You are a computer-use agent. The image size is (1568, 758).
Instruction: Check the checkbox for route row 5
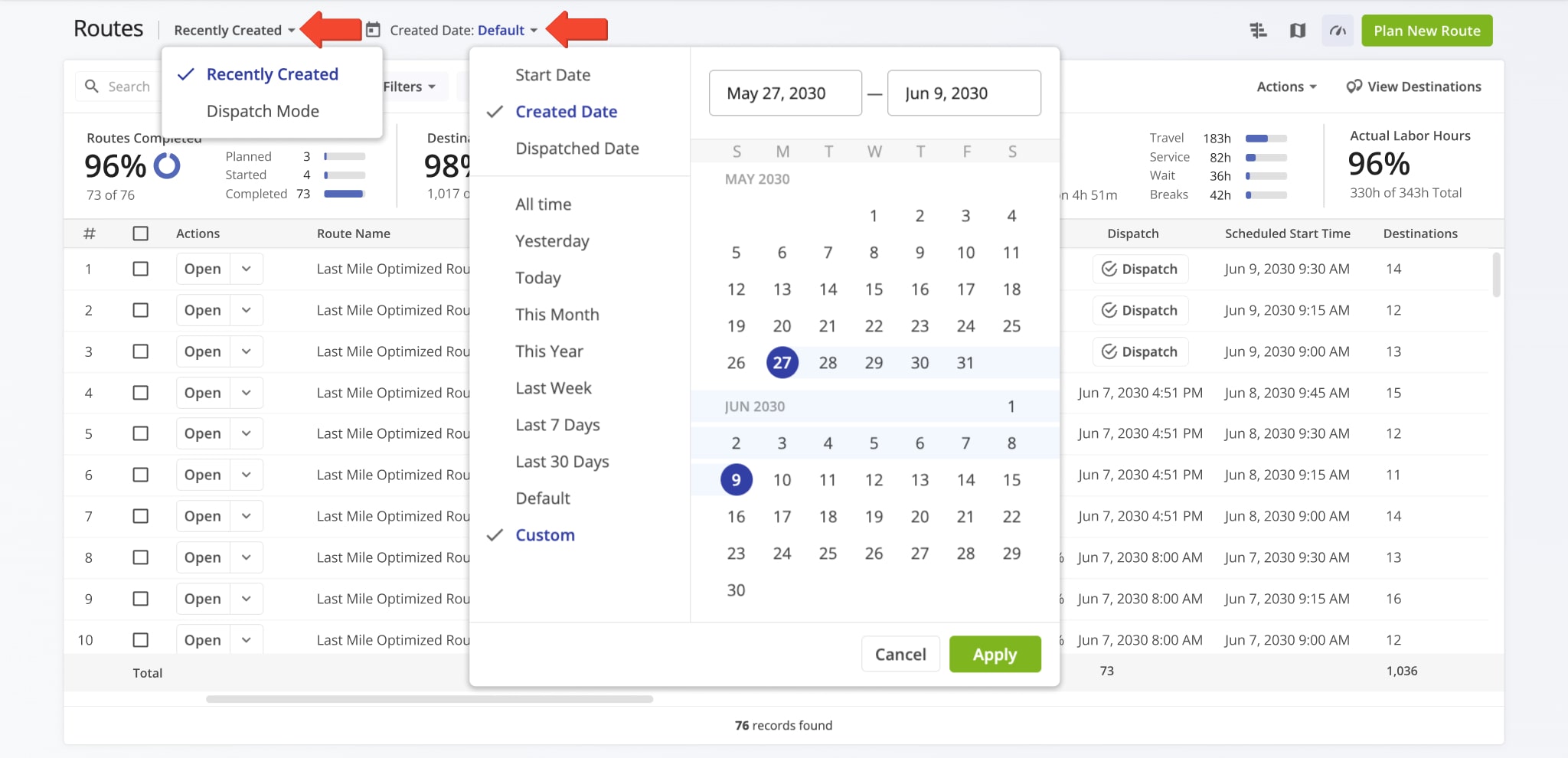(141, 433)
